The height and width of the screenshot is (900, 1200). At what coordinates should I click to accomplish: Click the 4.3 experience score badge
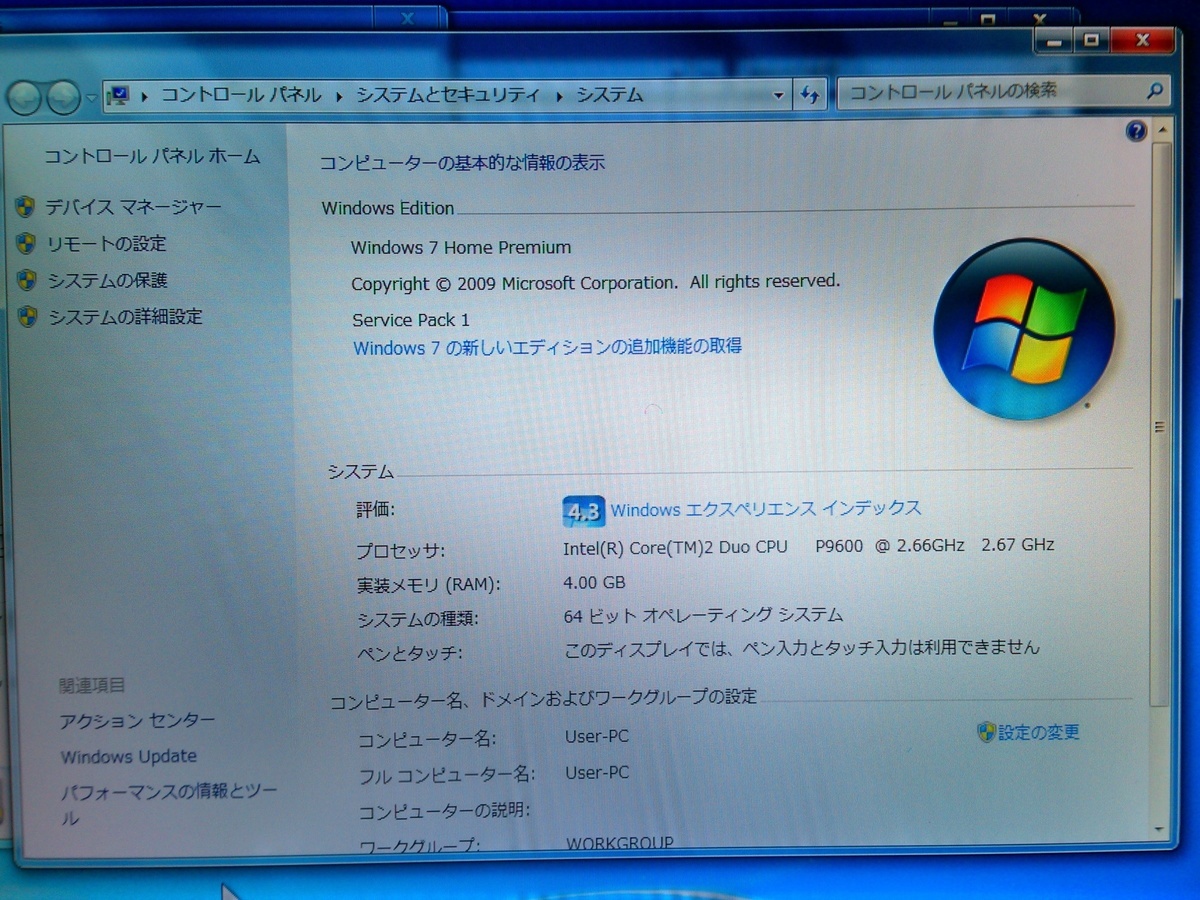(x=583, y=511)
